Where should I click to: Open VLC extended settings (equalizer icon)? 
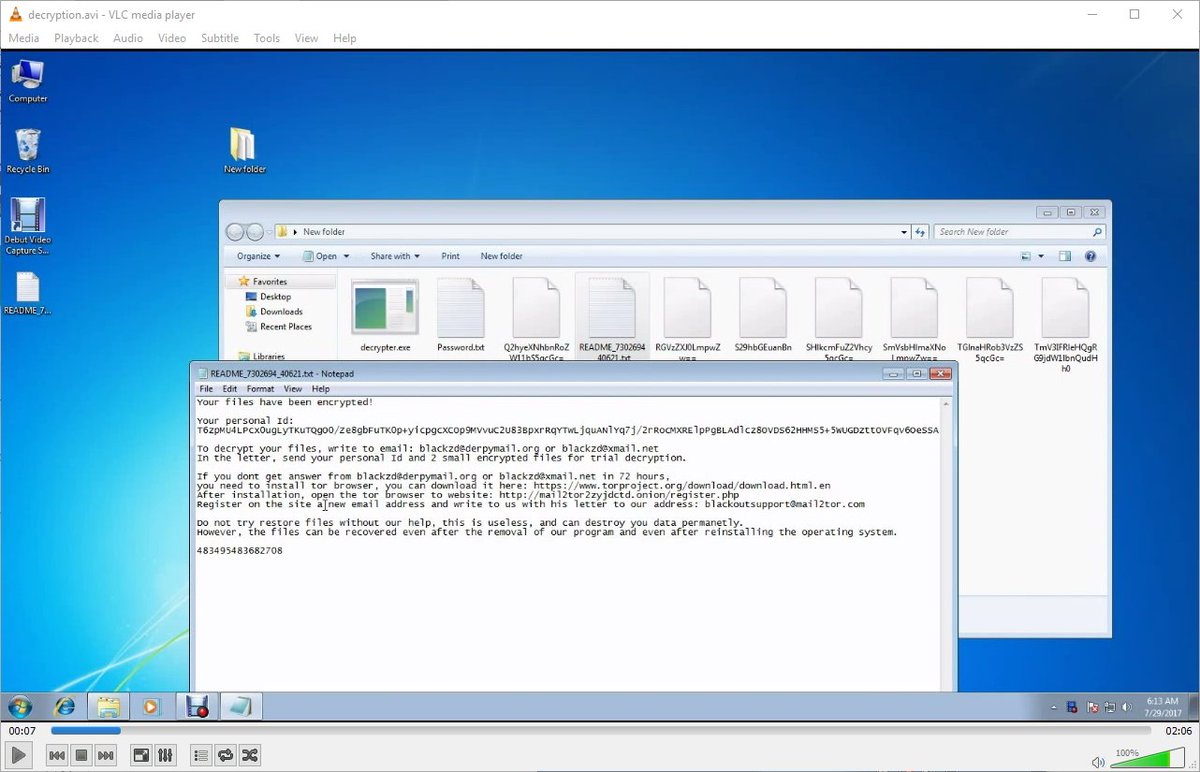pos(166,755)
